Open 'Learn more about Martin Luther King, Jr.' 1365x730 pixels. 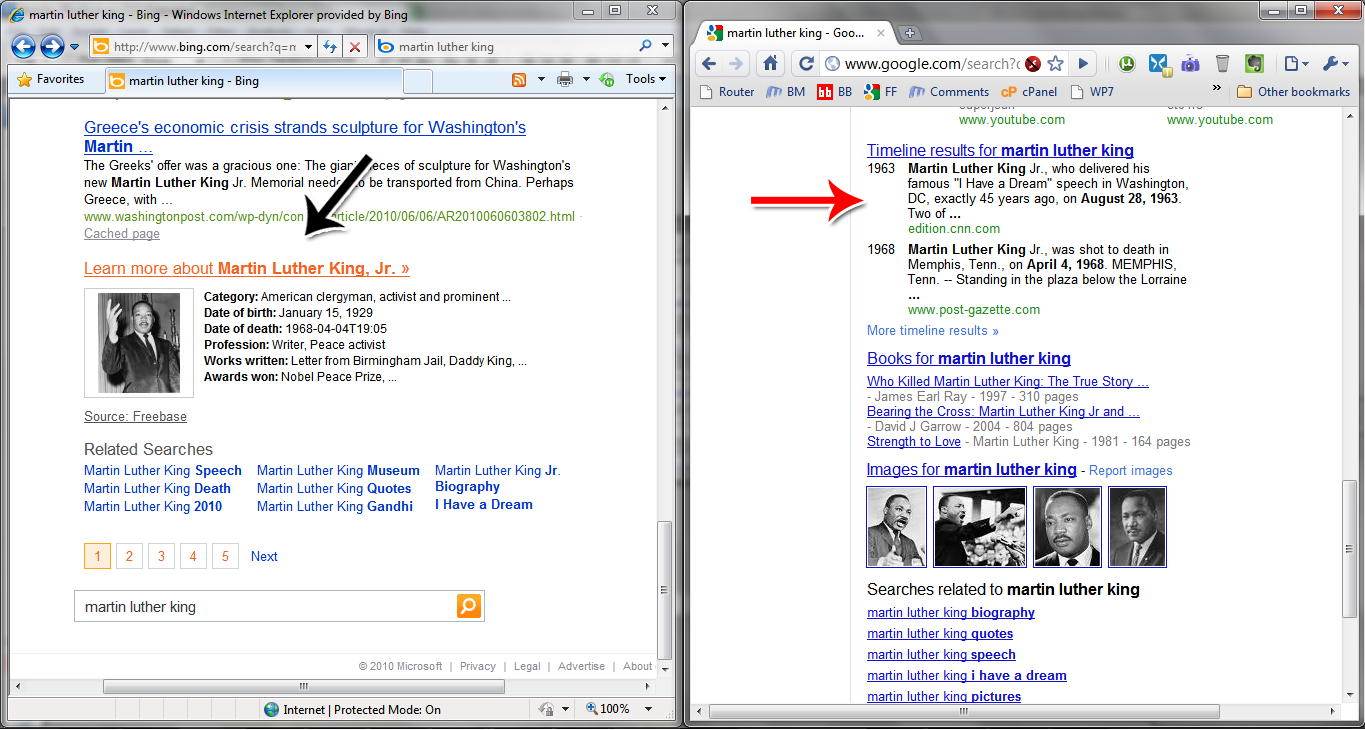(247, 268)
